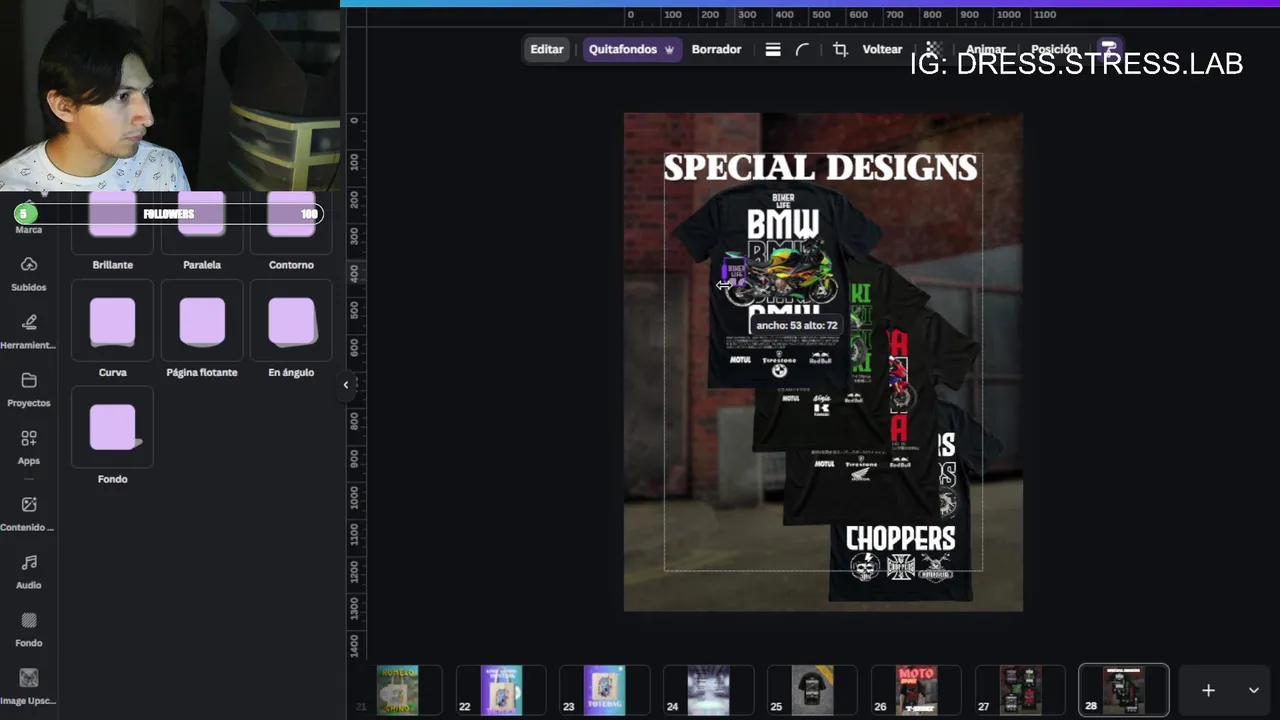The width and height of the screenshot is (1280, 720).
Task: Select the crop tool in toolbar
Action: [840, 49]
